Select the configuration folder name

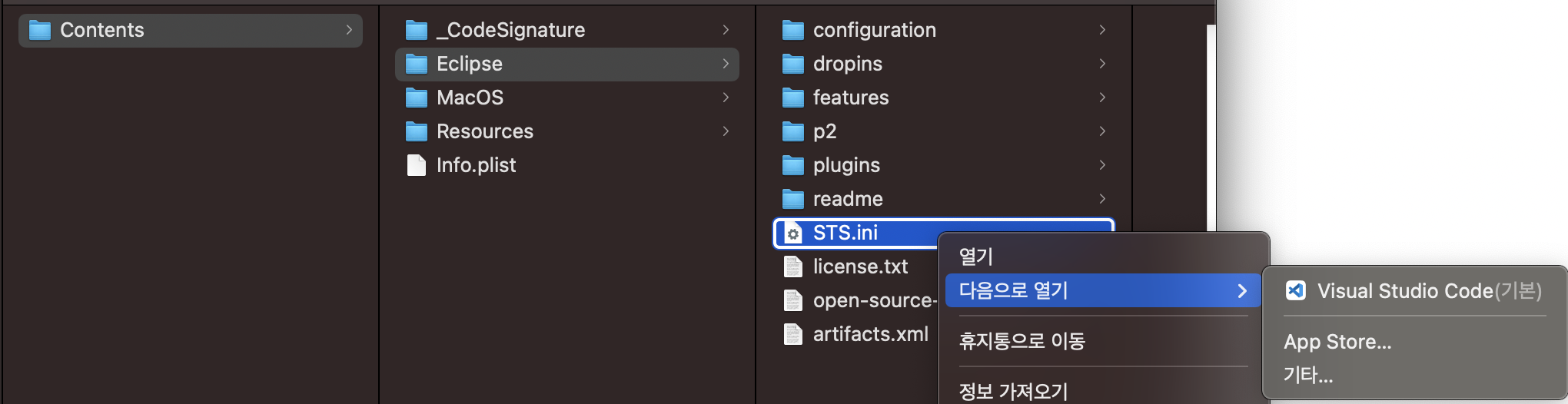(875, 30)
